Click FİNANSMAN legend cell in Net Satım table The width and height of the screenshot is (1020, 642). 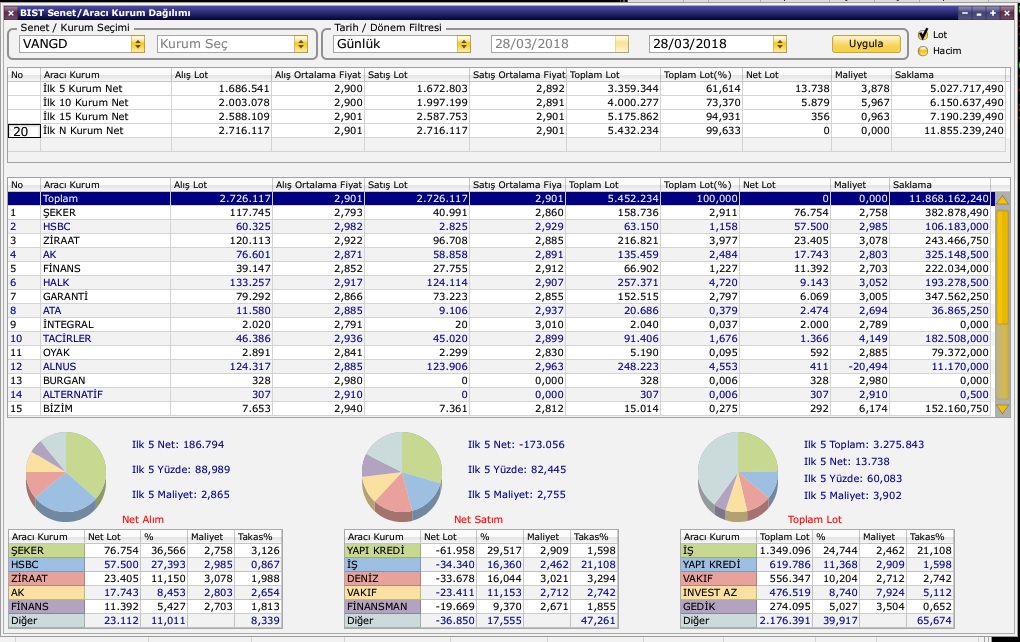[382, 606]
